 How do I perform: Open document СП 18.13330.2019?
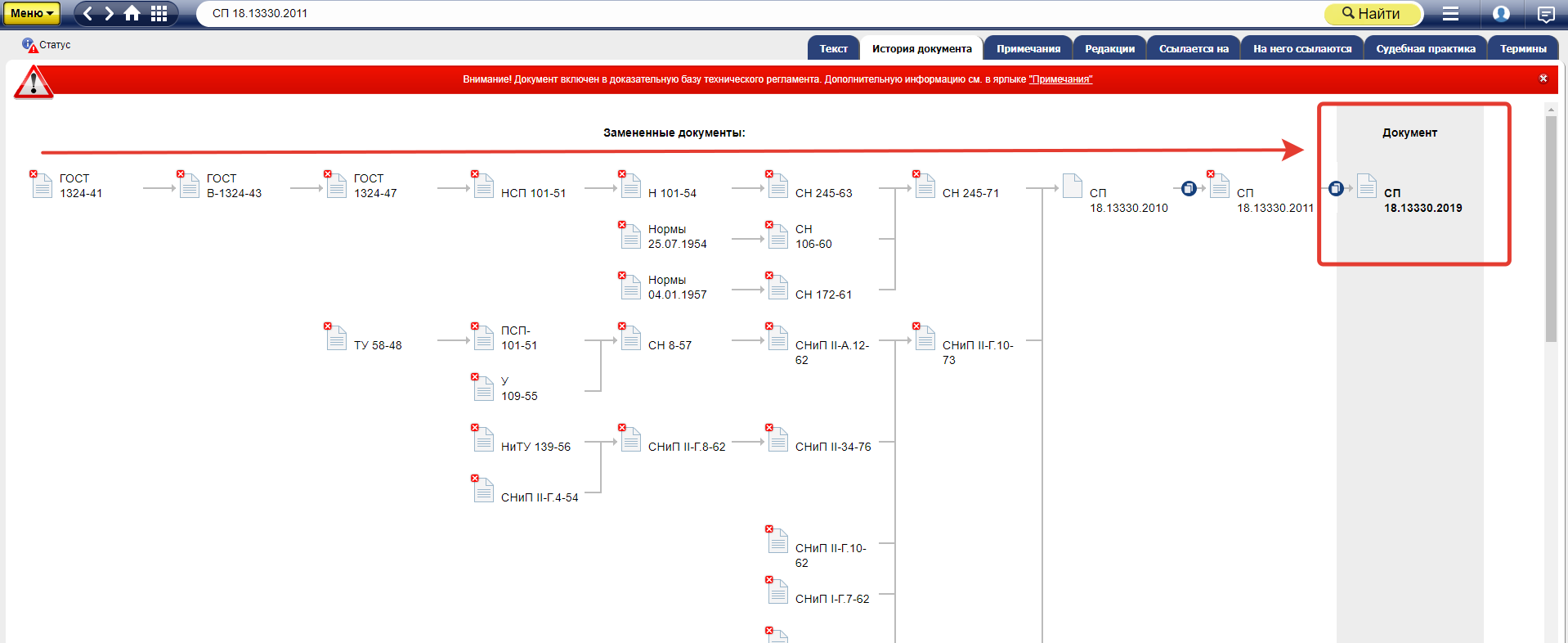pos(1422,200)
